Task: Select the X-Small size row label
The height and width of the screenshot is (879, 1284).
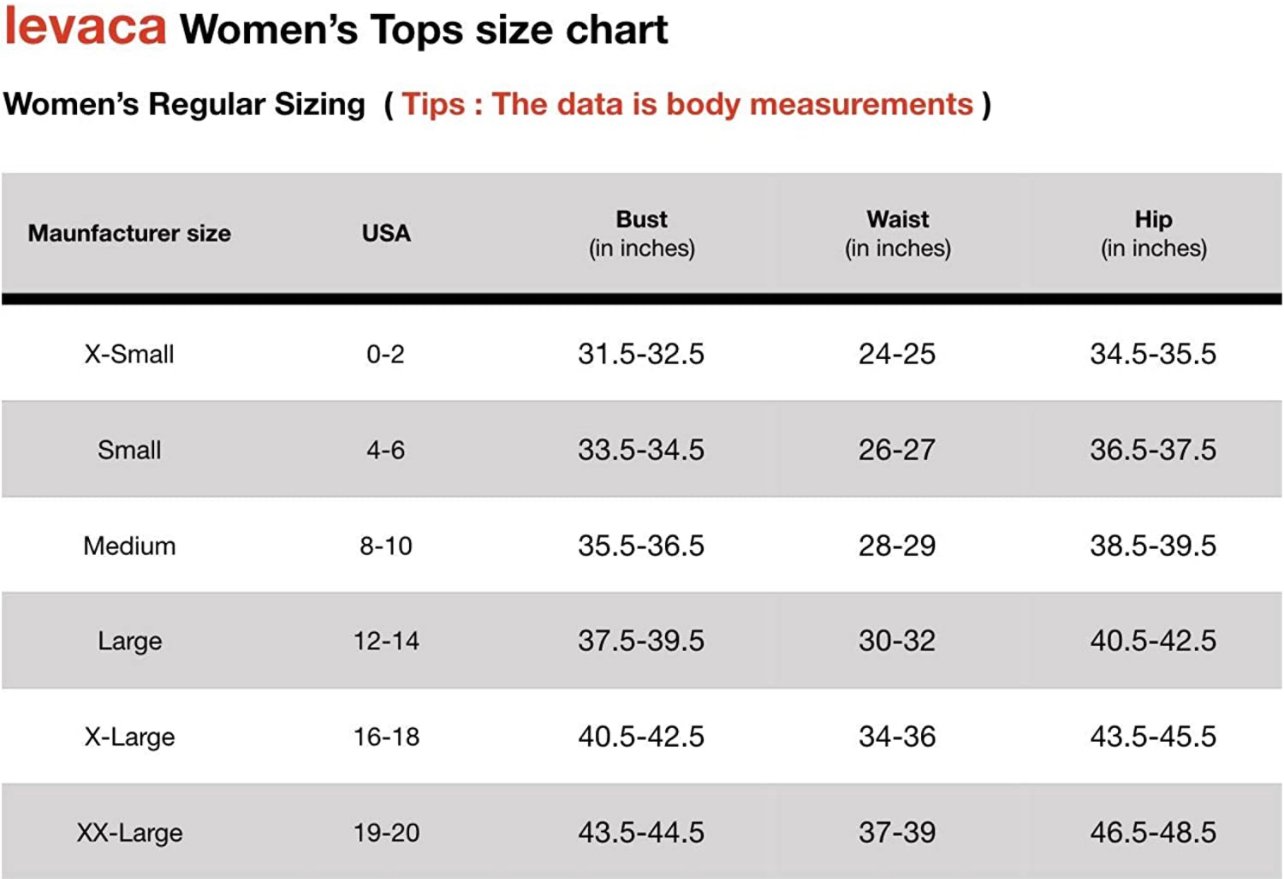Action: click(129, 354)
